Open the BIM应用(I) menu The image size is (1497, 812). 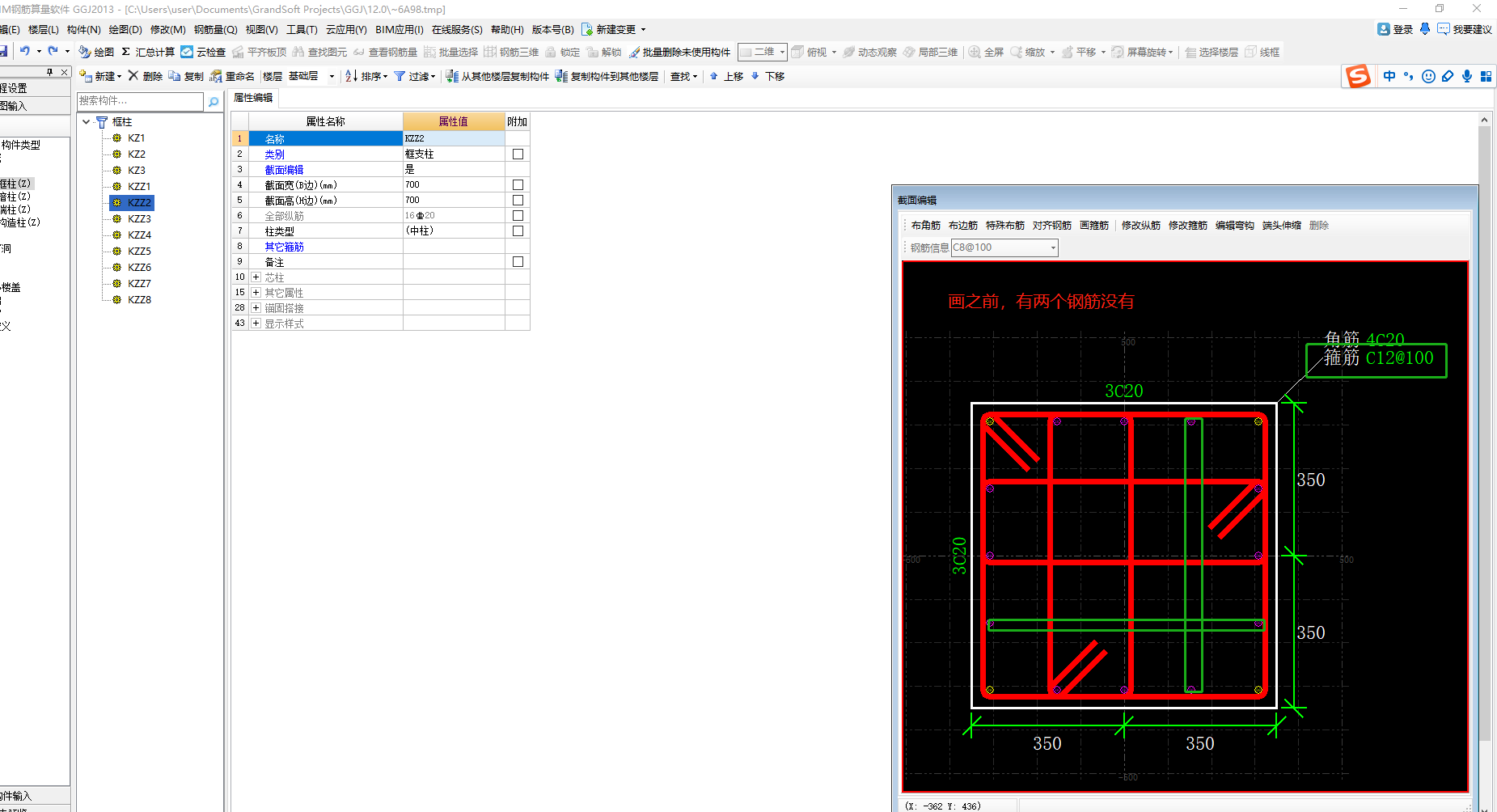tap(400, 29)
